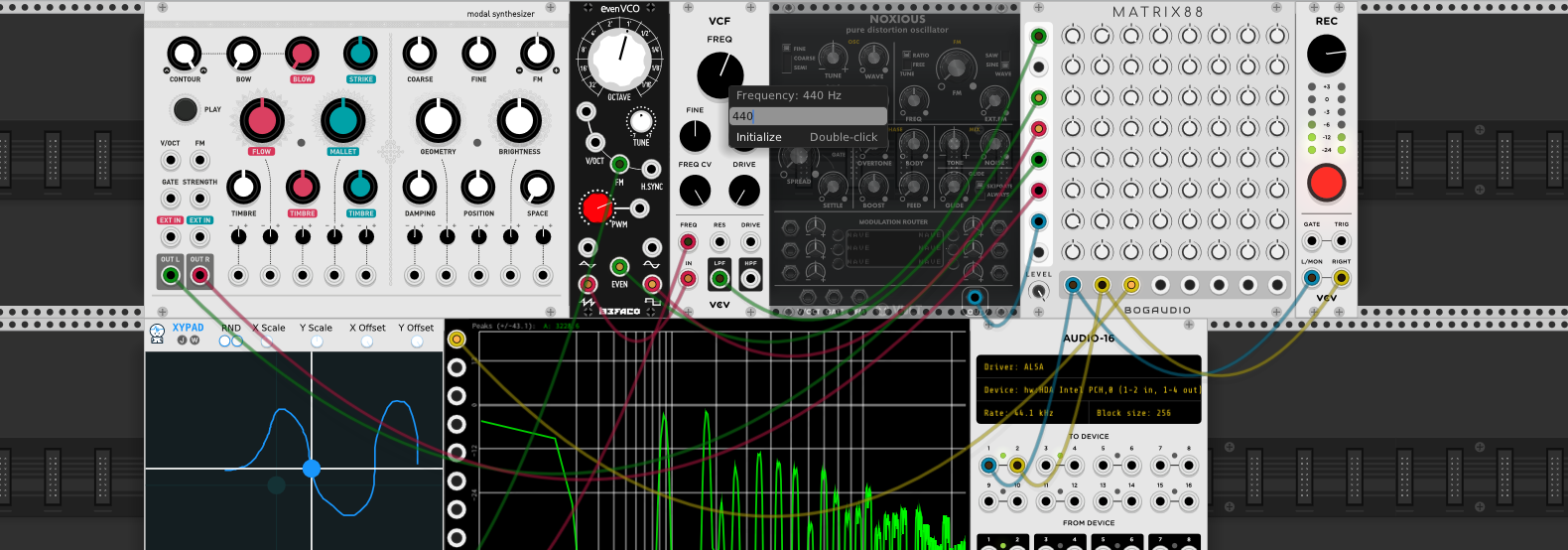
Task: Click the LPF output jack on VCF
Action: pos(719,279)
